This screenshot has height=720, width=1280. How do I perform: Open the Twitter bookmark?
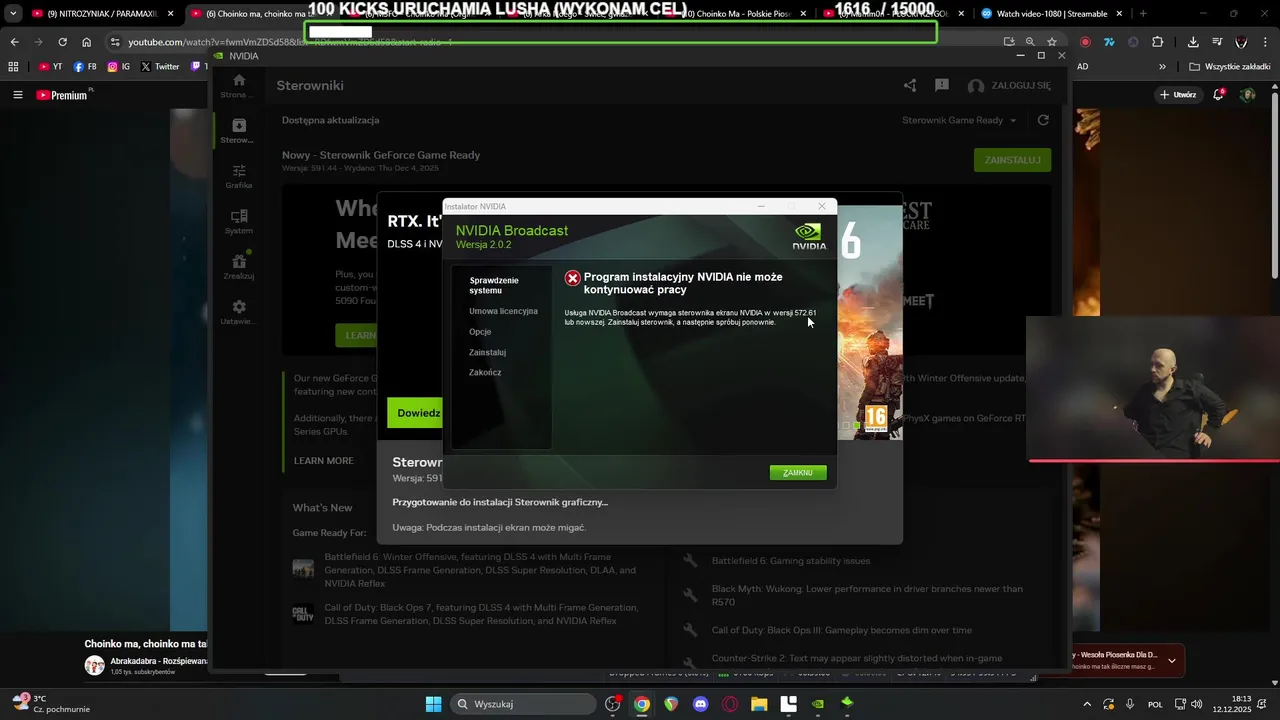pyautogui.click(x=160, y=67)
